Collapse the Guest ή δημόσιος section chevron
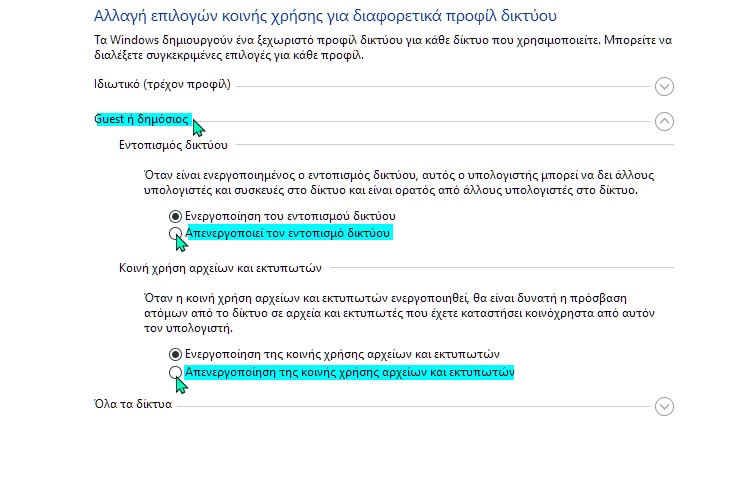Viewport: 750px width, 500px height. [x=664, y=122]
